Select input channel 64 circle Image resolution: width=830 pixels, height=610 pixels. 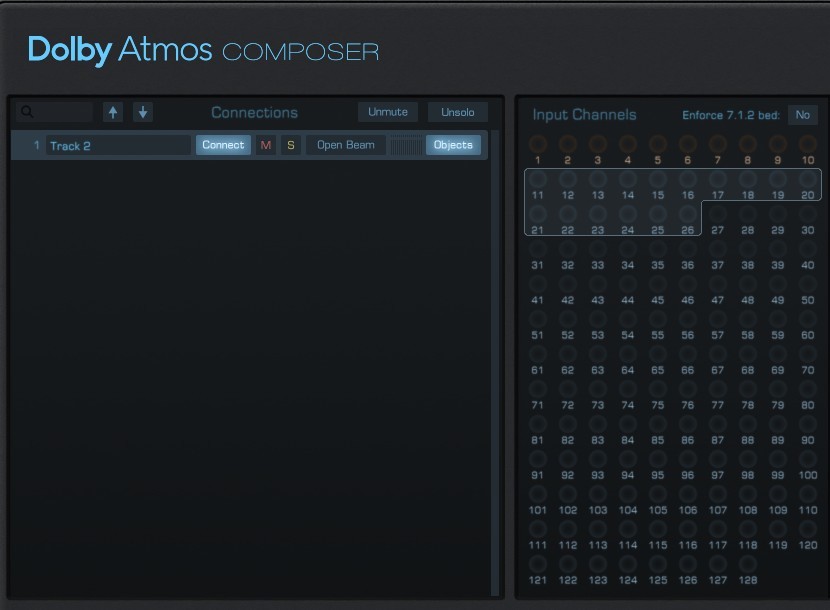[x=628, y=354]
